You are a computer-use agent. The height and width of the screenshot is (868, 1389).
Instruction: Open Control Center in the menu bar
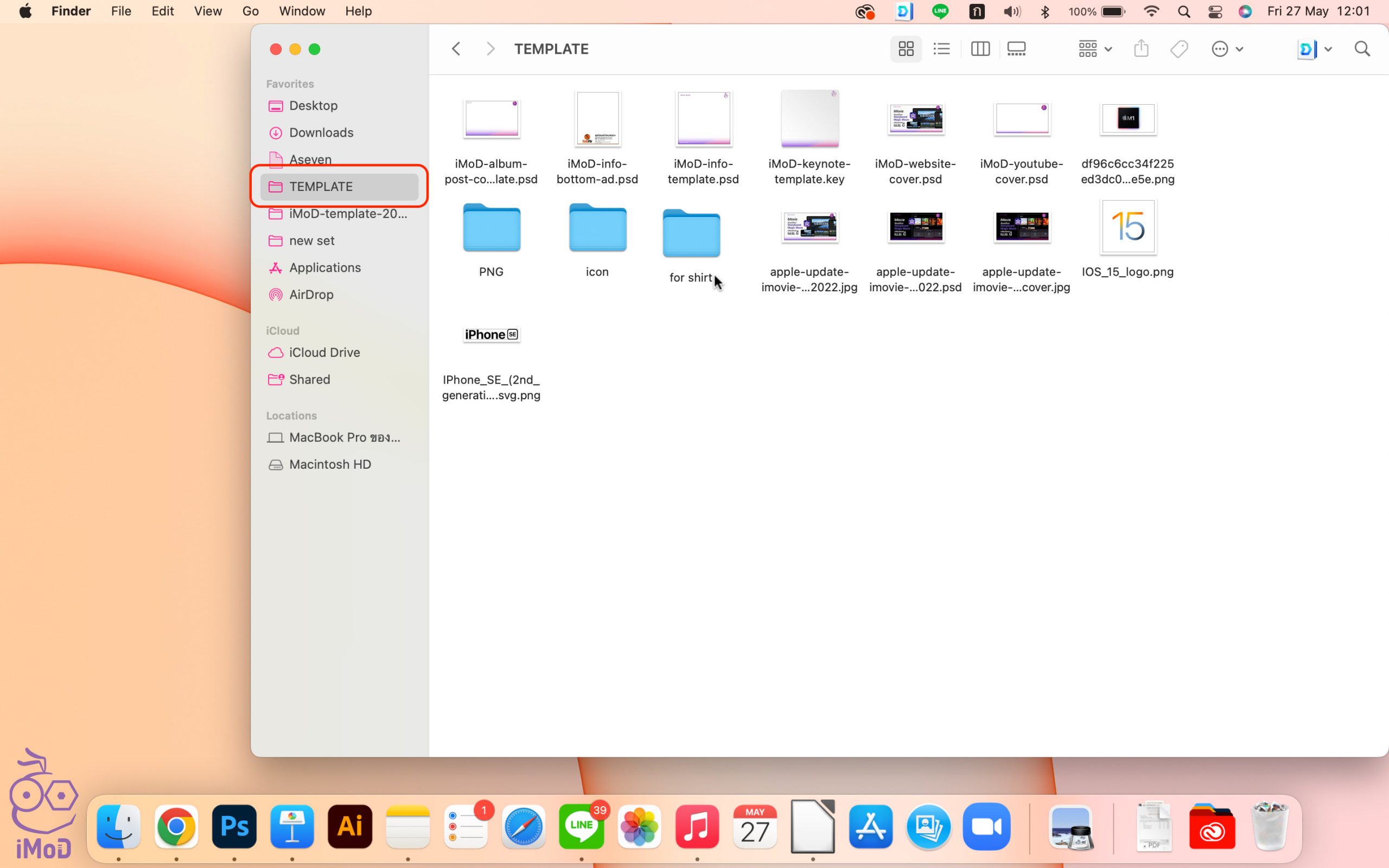[1214, 11]
